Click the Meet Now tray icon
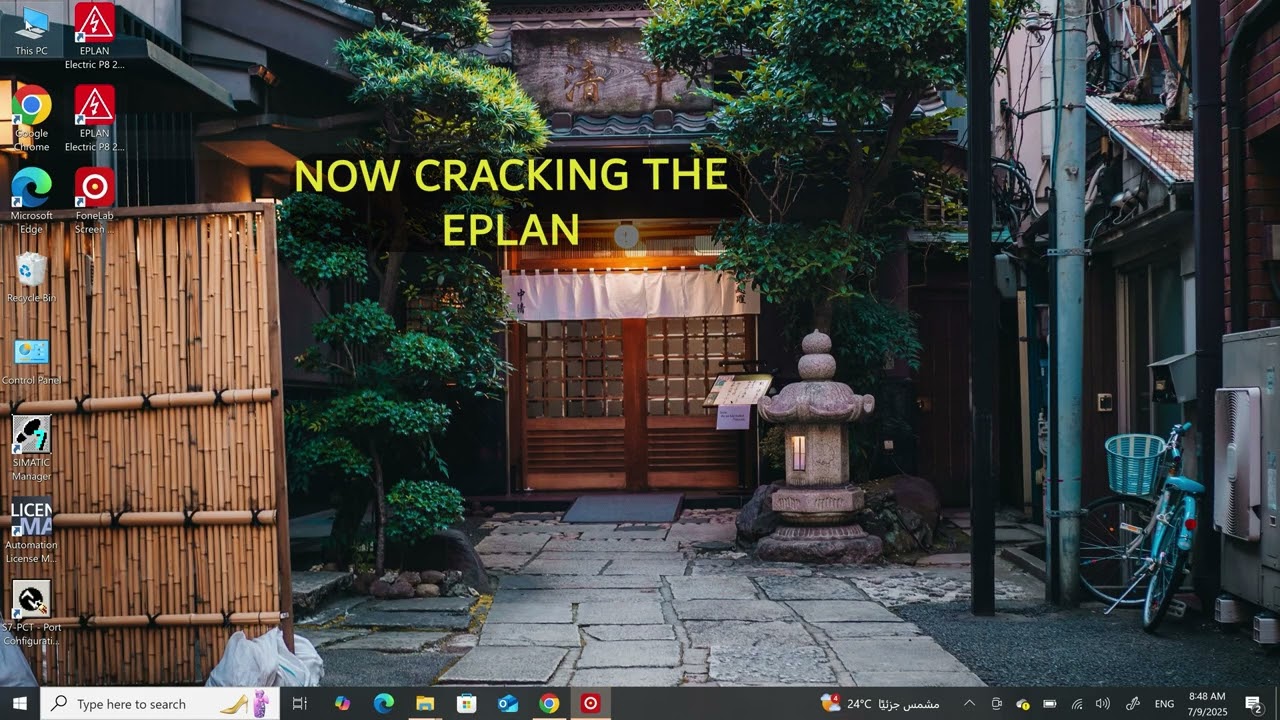This screenshot has height=720, width=1280. tap(996, 704)
